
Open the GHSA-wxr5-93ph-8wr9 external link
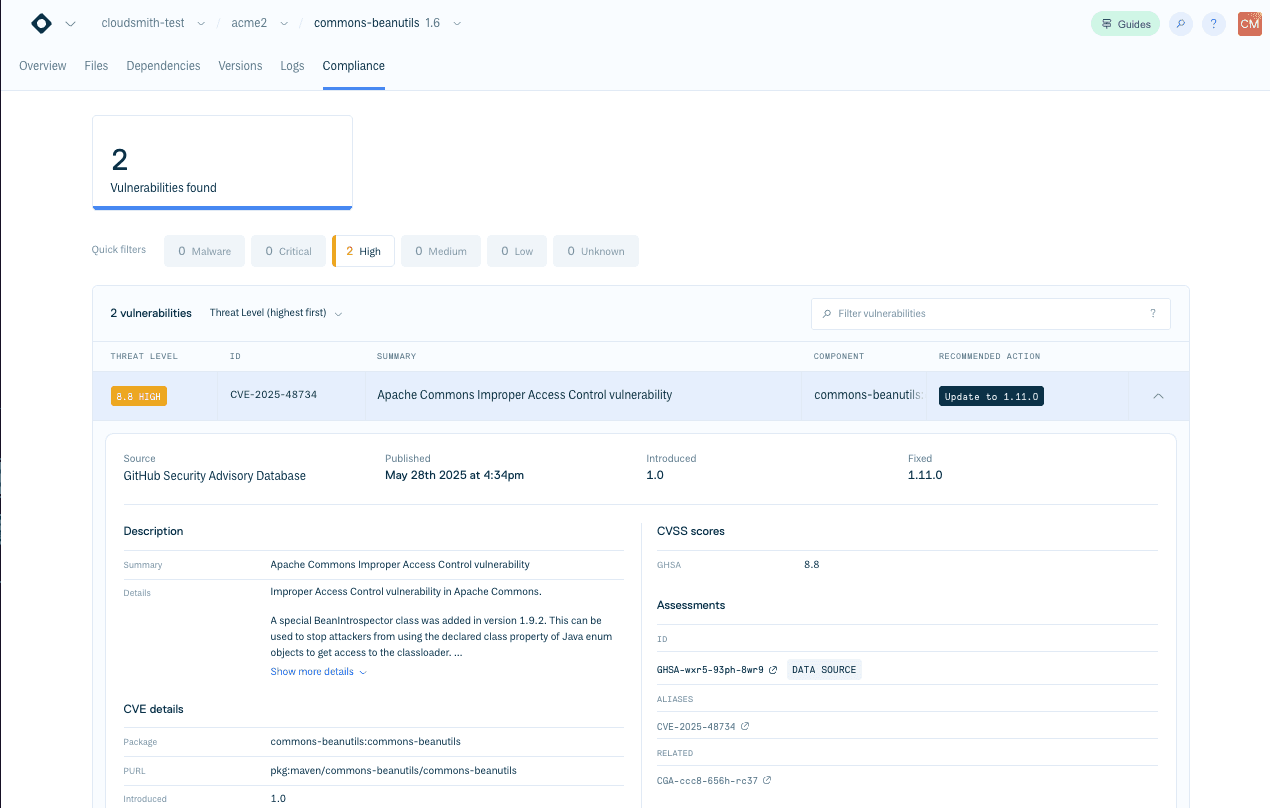pos(717,670)
